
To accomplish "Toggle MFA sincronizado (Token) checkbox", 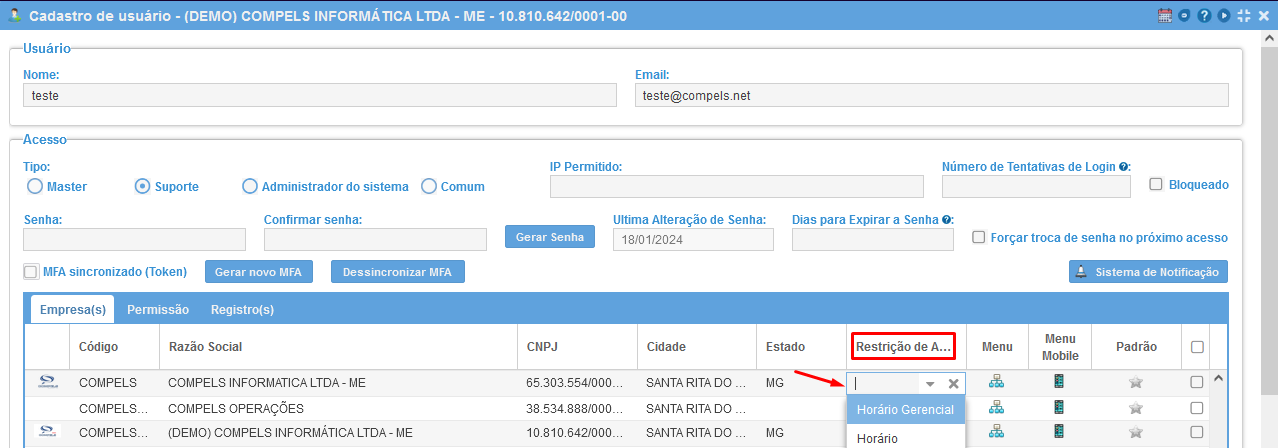I will point(30,271).
